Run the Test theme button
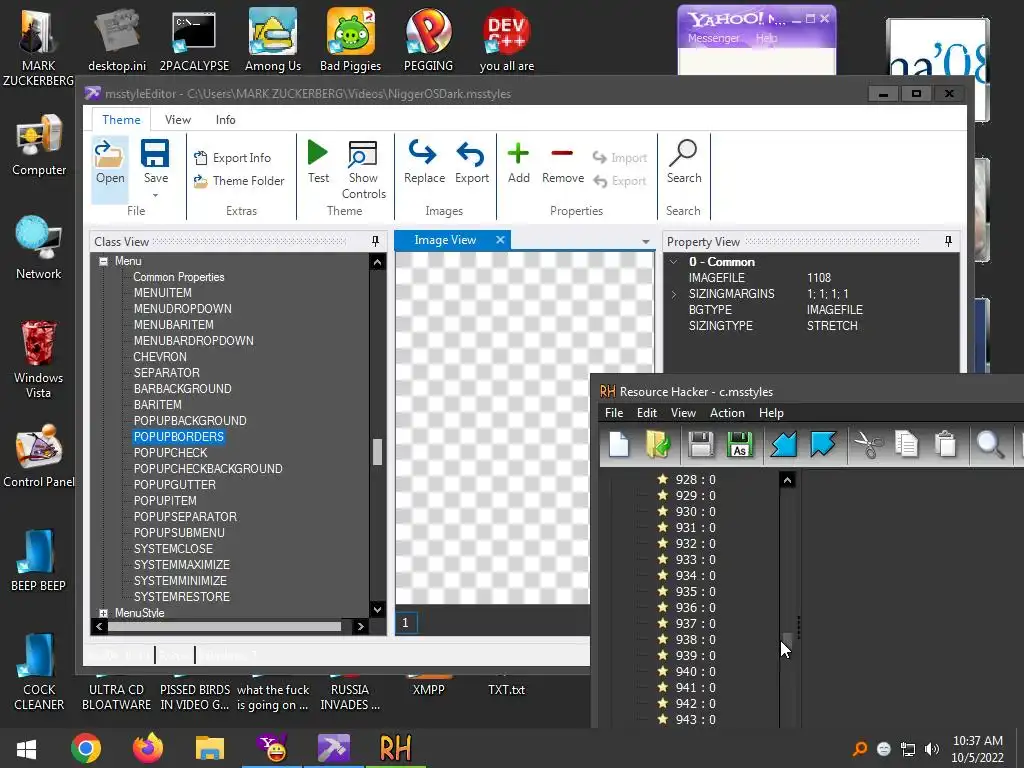The width and height of the screenshot is (1024, 768). click(318, 162)
